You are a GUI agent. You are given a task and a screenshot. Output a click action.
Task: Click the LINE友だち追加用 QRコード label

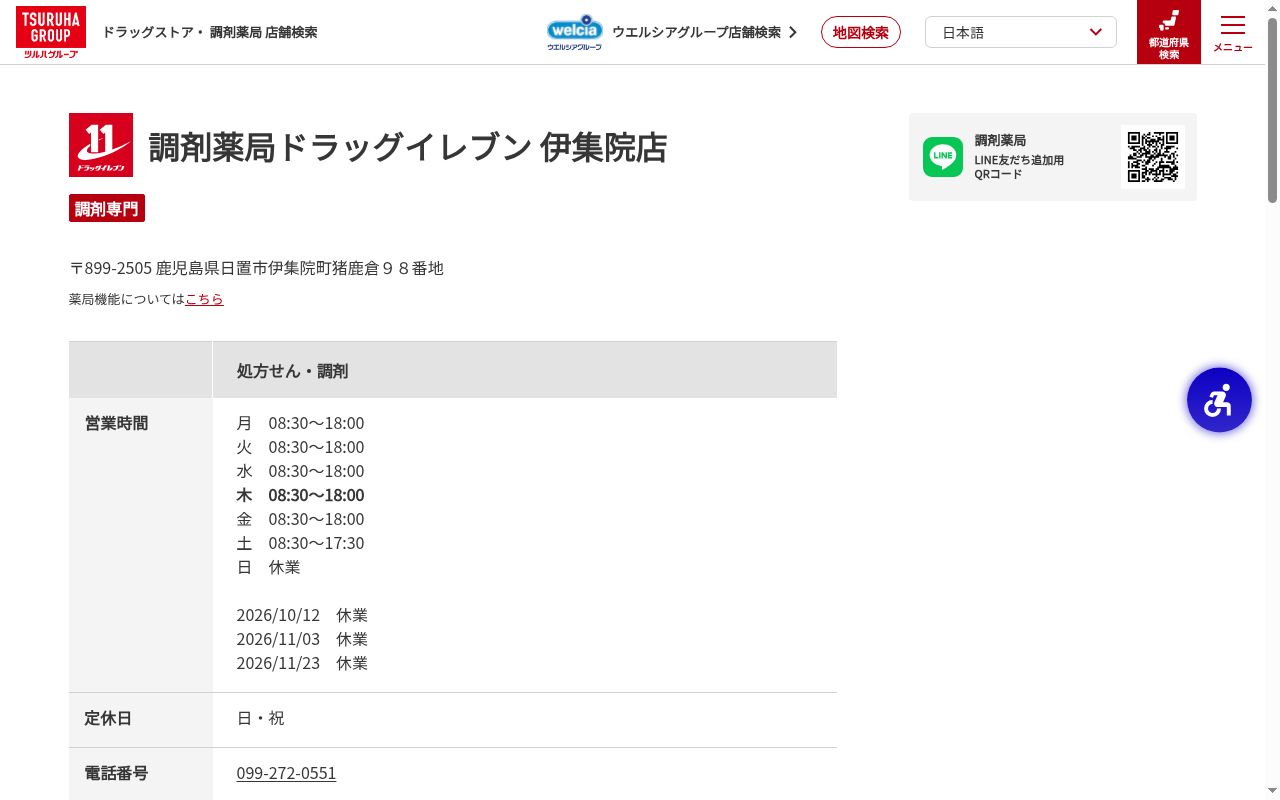[x=1019, y=167]
